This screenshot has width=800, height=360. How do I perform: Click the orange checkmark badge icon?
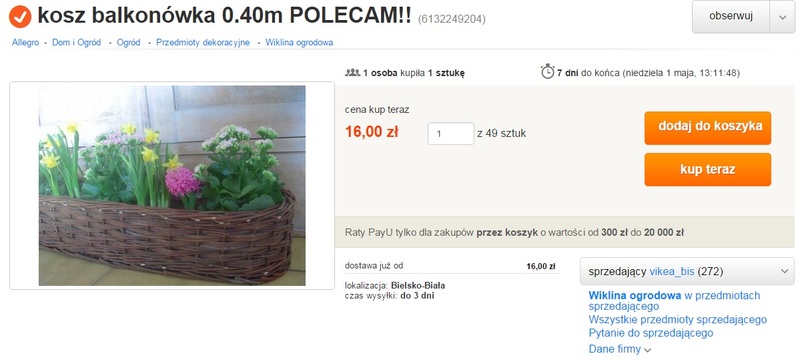(20, 16)
